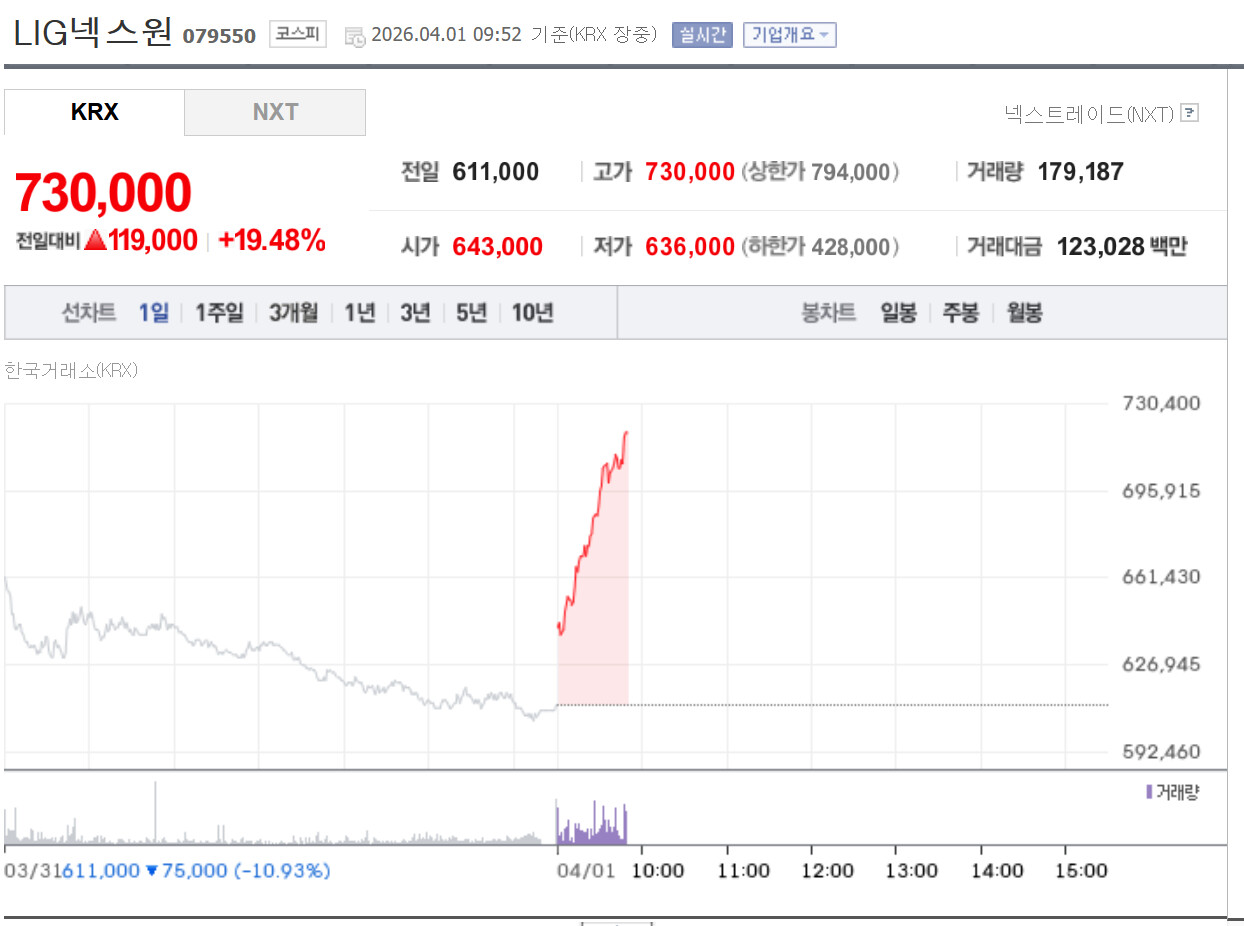Click the 하한가 428,000 text
1244x926 pixels.
820,246
